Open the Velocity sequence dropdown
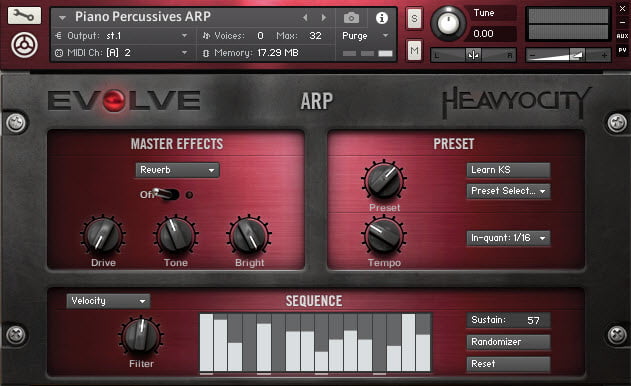 (x=108, y=301)
